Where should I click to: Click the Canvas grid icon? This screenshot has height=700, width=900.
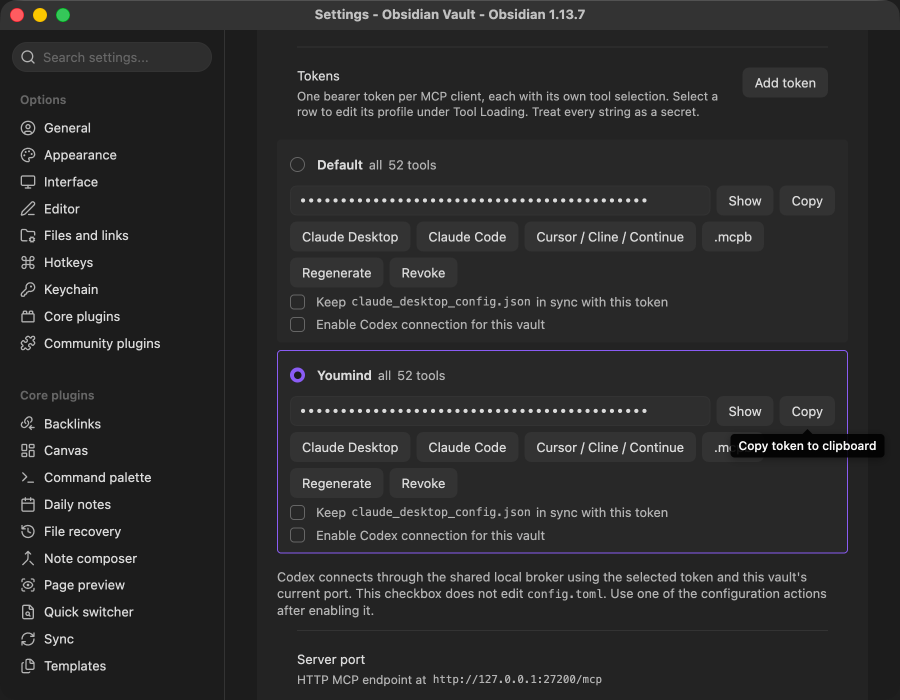click(x=28, y=450)
